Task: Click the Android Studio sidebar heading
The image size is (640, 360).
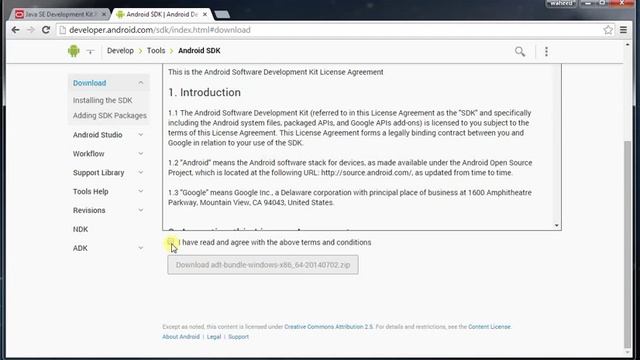Action: point(98,135)
